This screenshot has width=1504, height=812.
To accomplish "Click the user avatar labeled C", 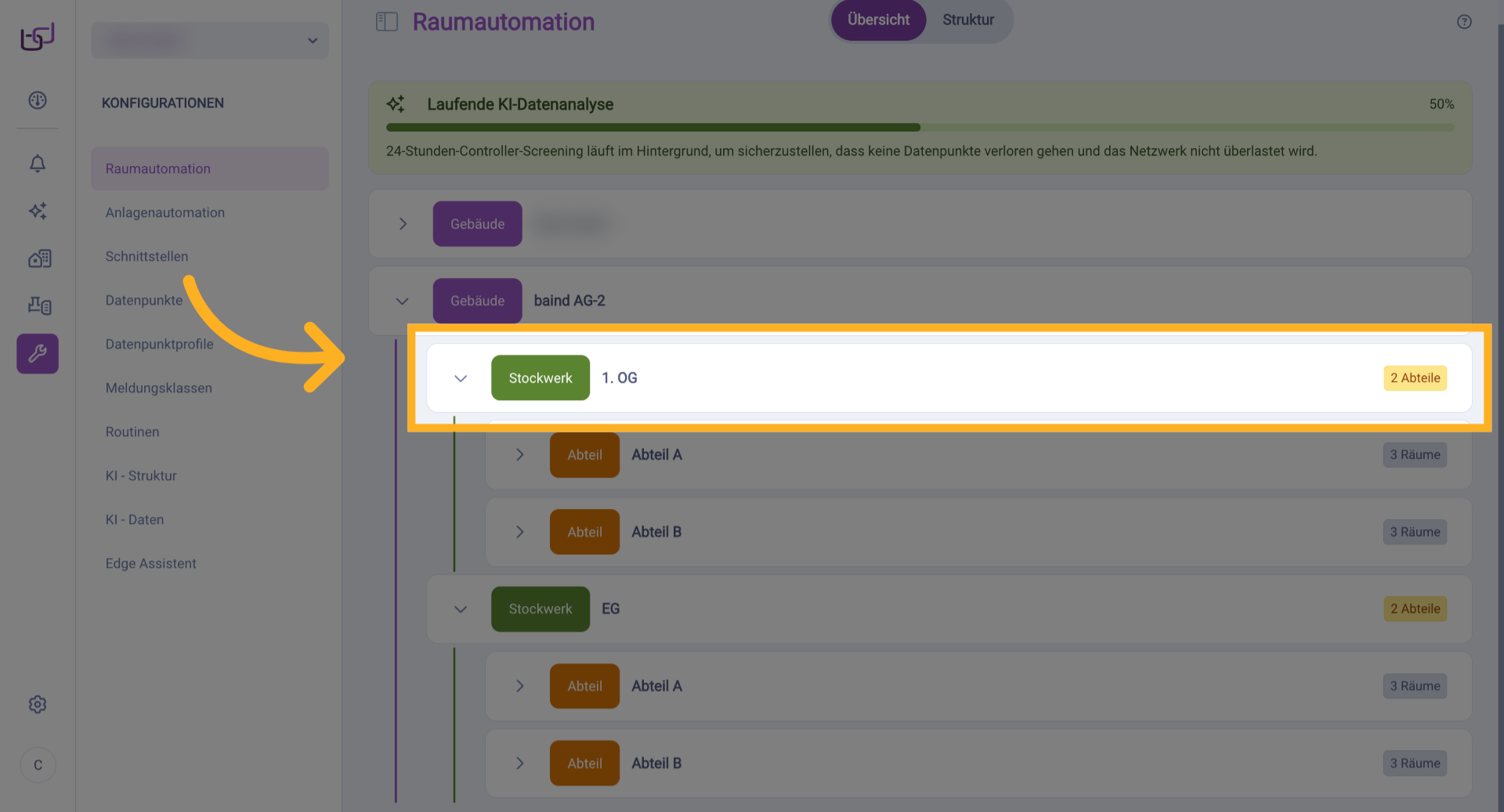I will pyautogui.click(x=38, y=765).
